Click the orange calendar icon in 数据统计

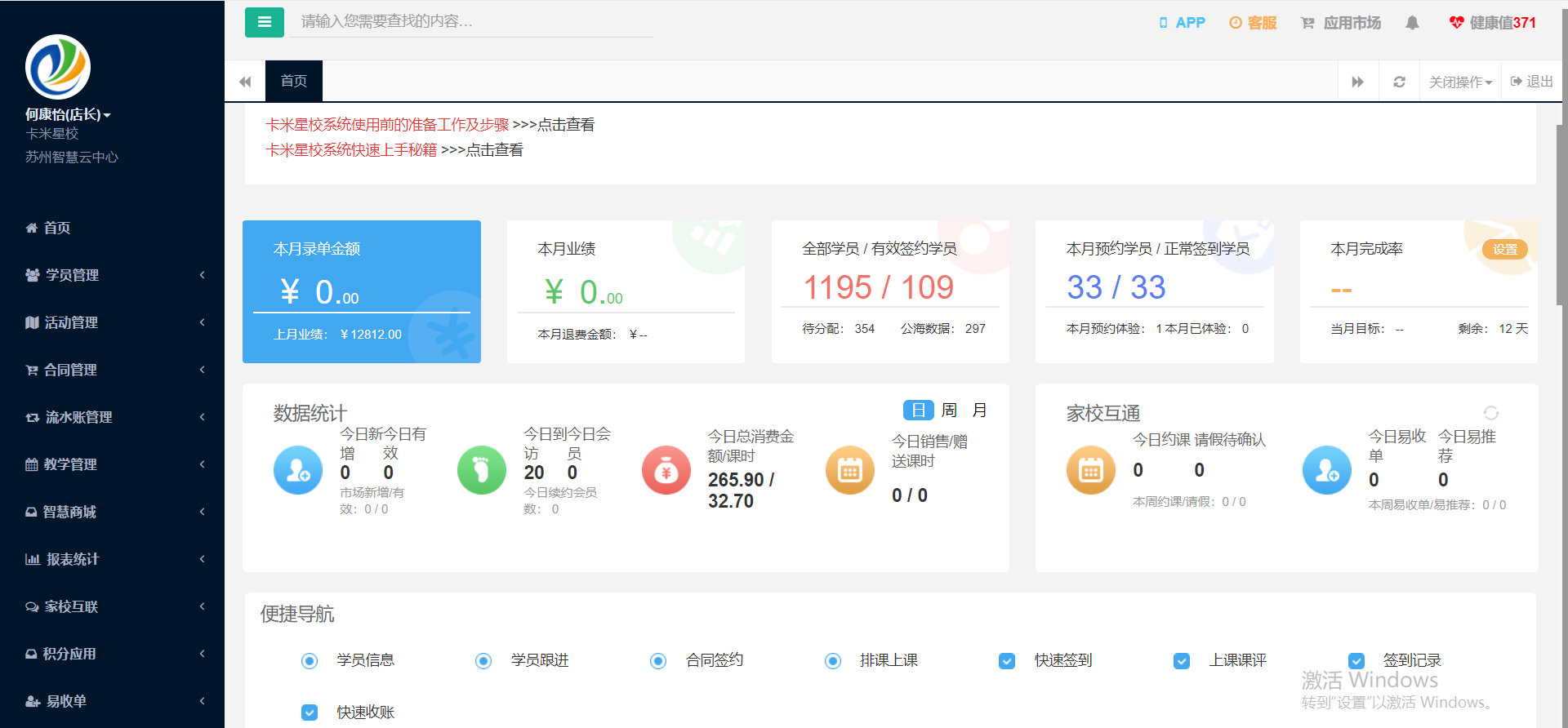[x=850, y=470]
